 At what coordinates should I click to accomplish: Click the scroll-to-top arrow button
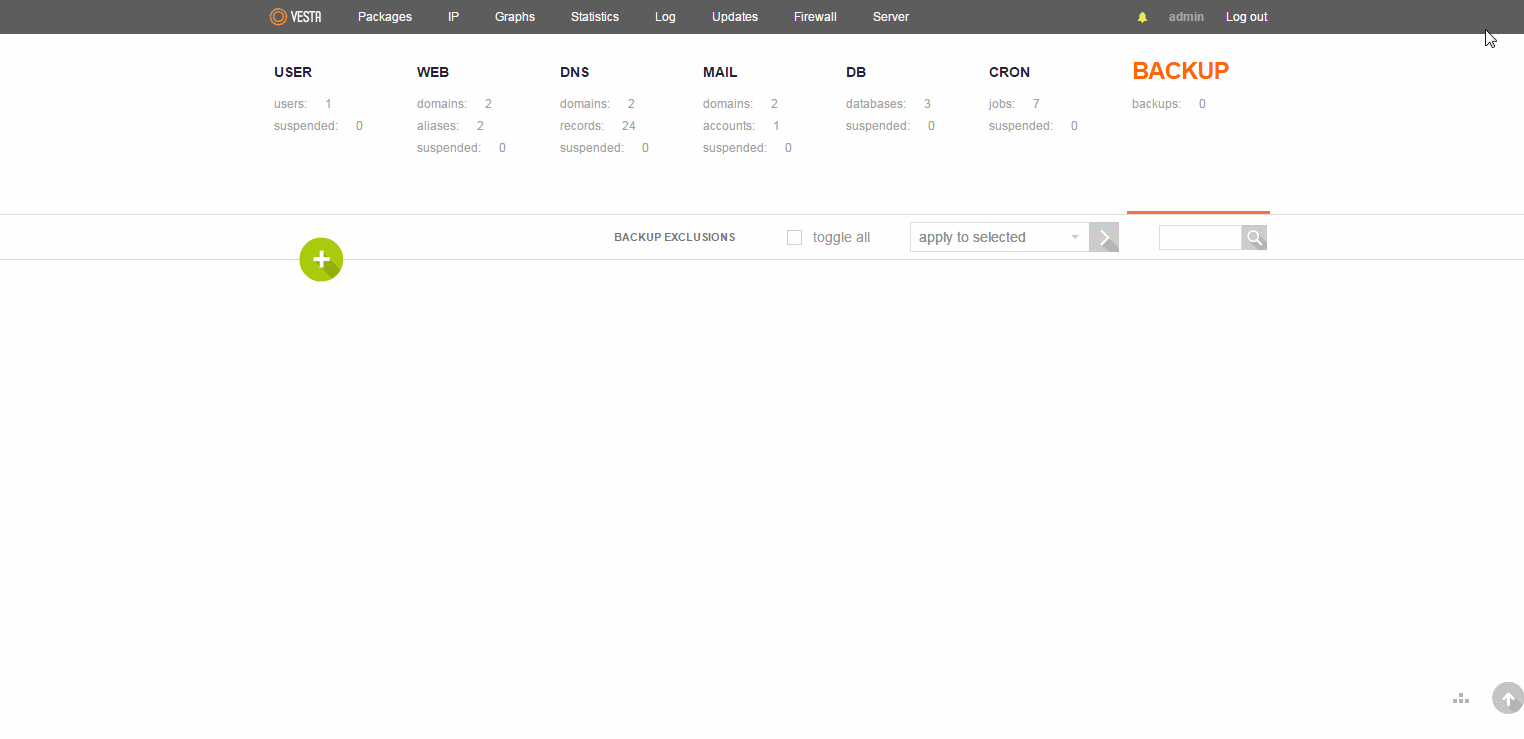tap(1508, 698)
